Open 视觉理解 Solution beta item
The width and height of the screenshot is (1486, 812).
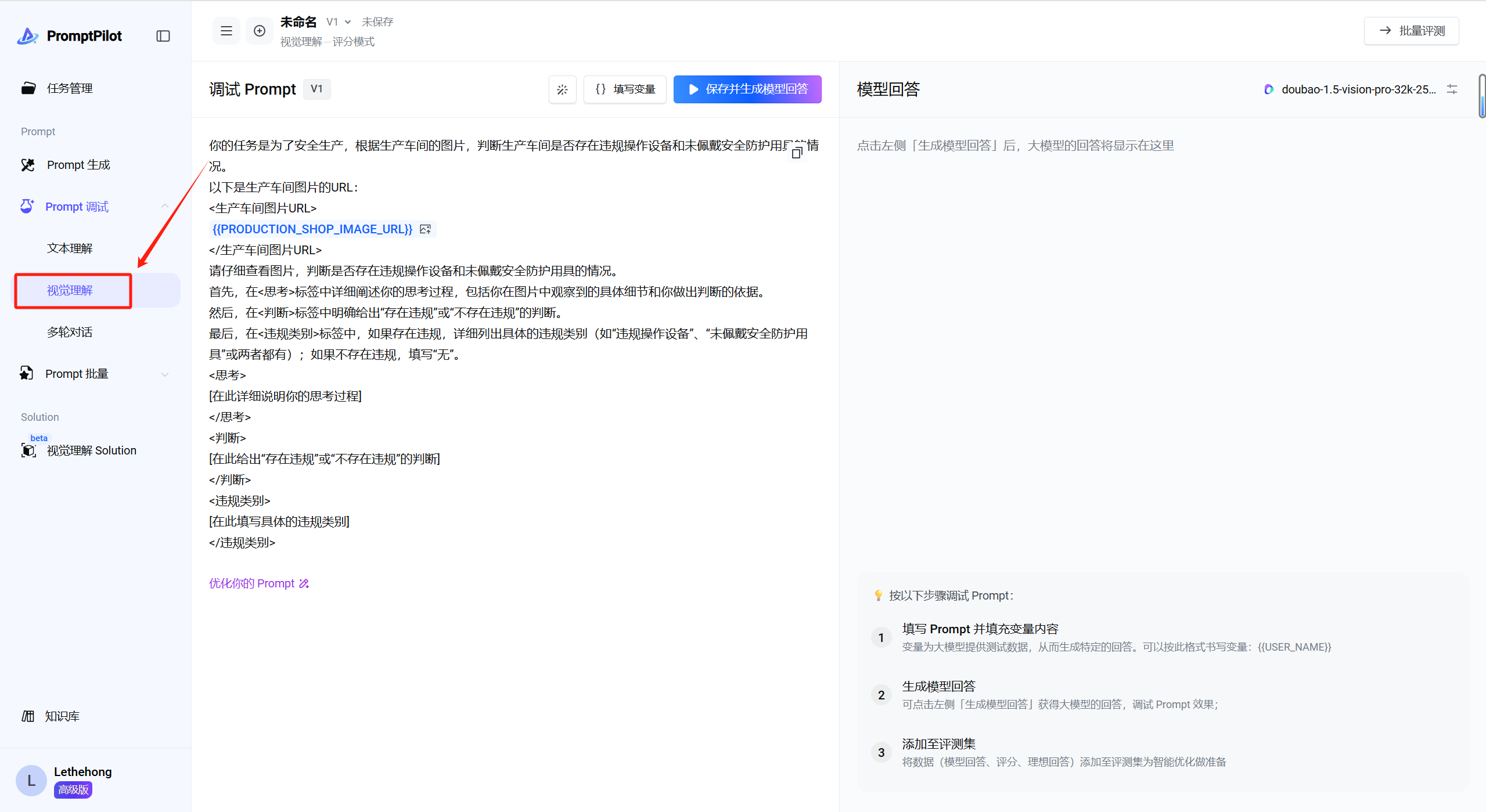pyautogui.click(x=91, y=450)
